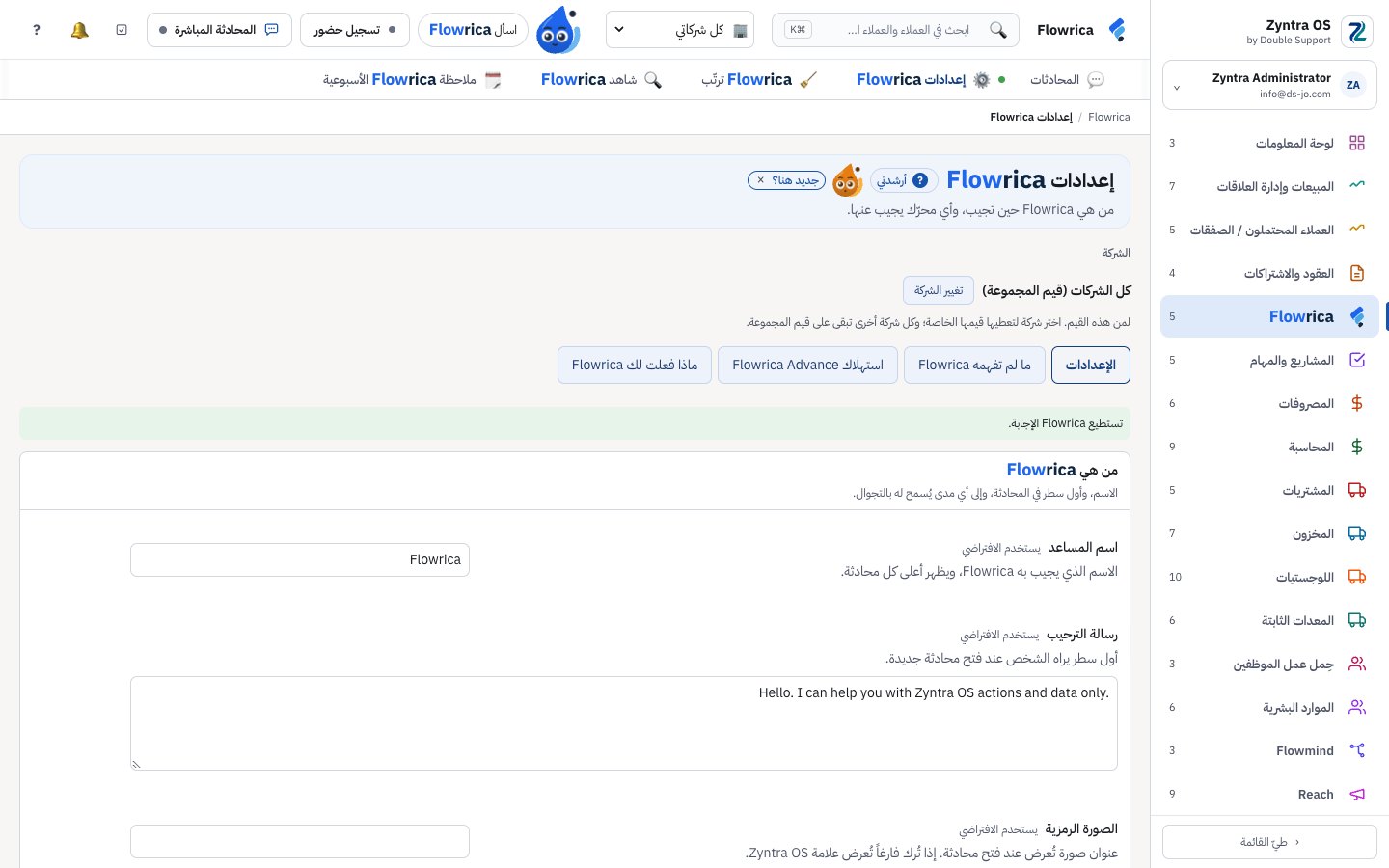Click Flowrica breadcrumb link
Image resolution: width=1389 pixels, height=868 pixels.
point(1109,117)
